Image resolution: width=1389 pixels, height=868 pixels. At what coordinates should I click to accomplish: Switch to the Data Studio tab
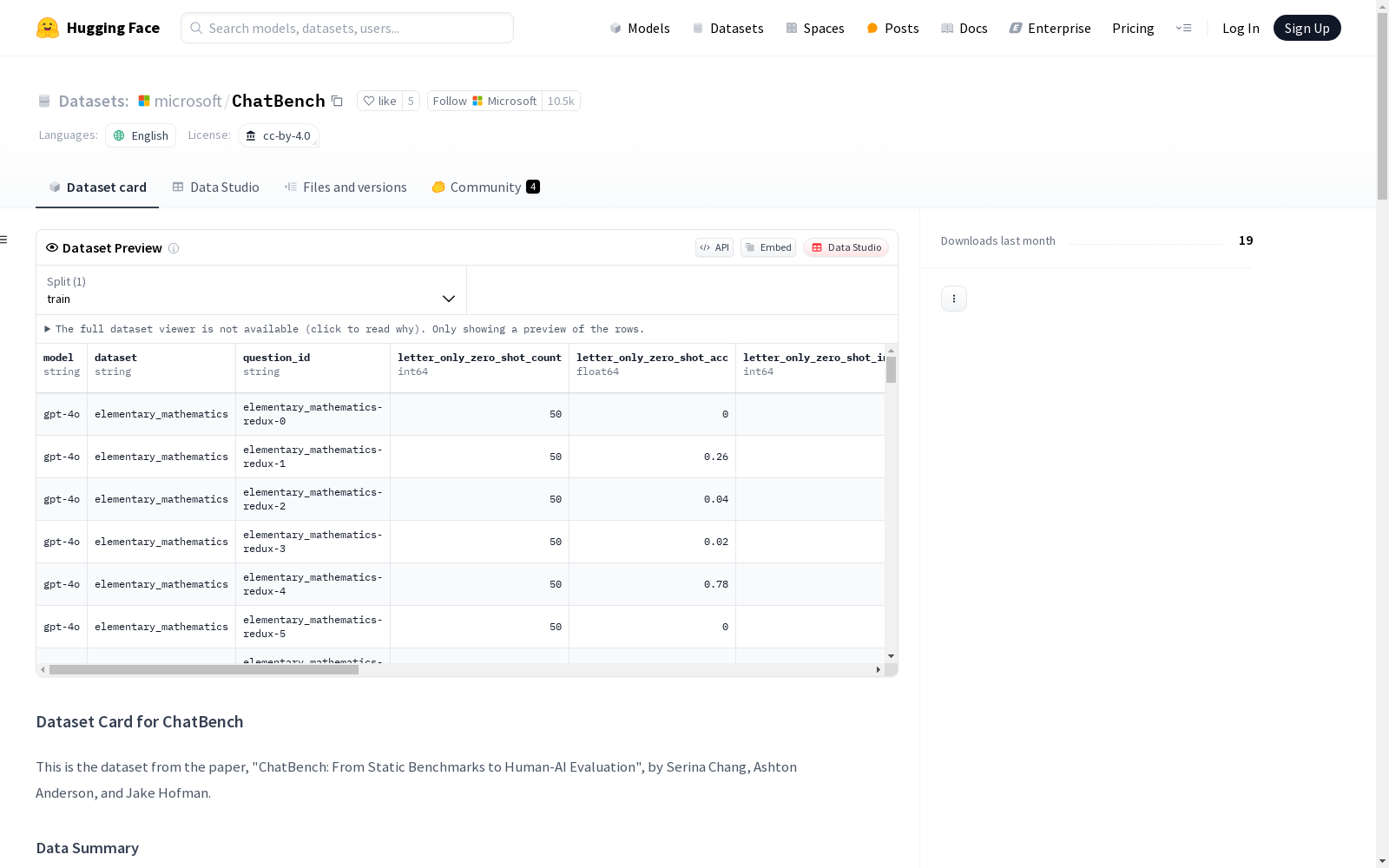click(x=216, y=187)
